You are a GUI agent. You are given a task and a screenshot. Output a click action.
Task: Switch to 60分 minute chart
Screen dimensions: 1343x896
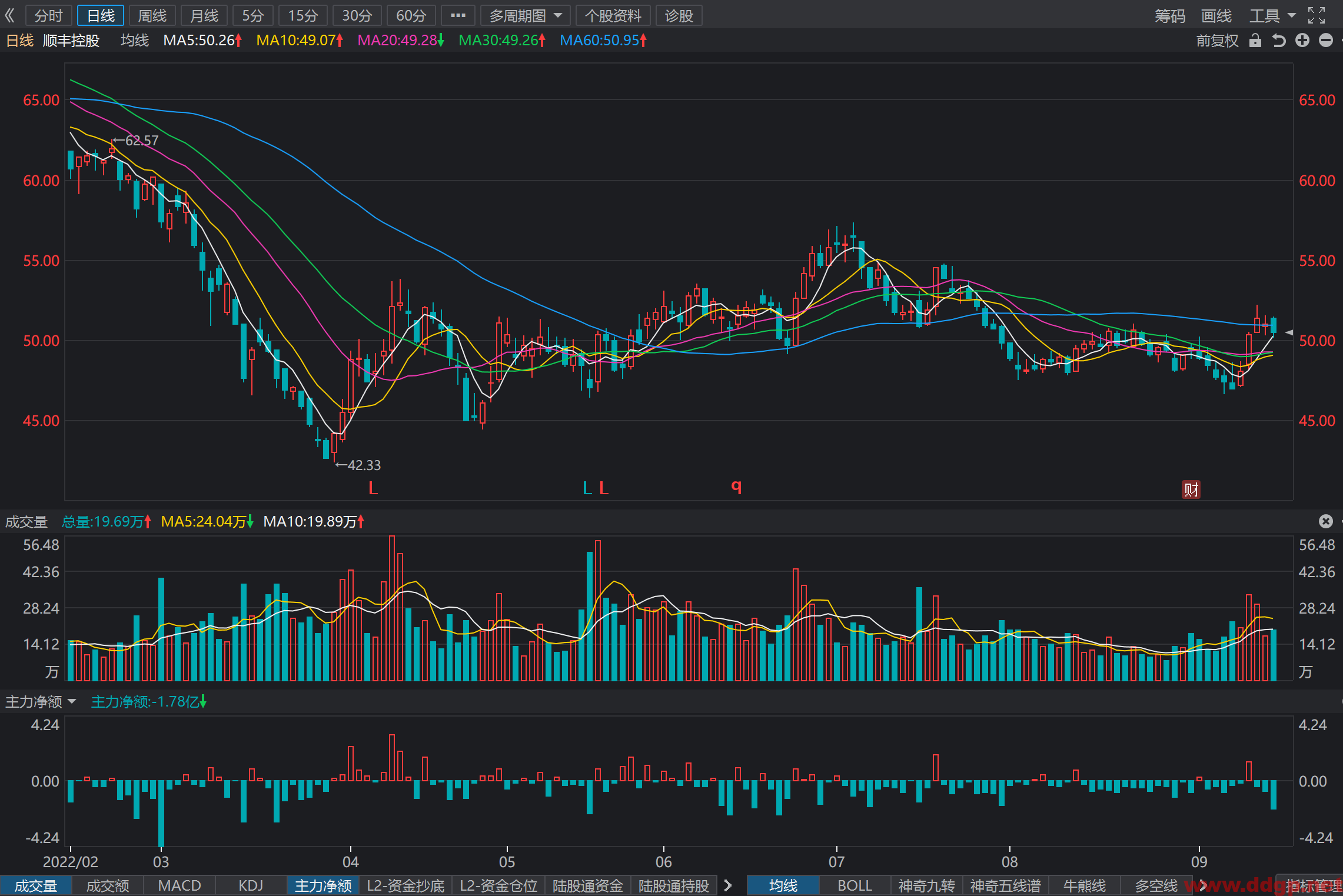411,15
